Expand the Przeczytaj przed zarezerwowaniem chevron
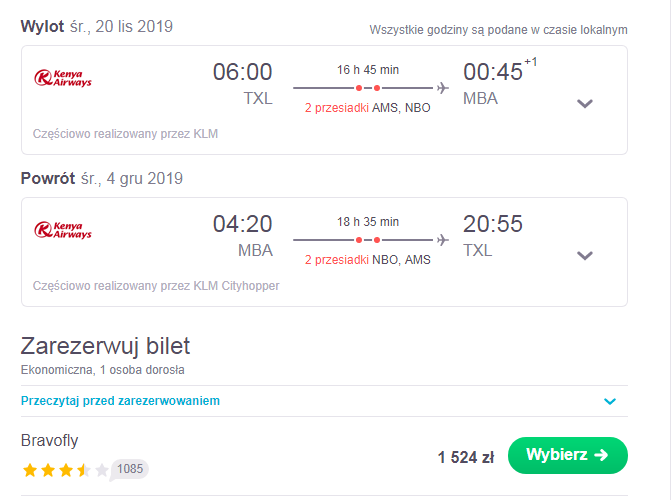Image resolution: width=672 pixels, height=500 pixels. point(610,401)
